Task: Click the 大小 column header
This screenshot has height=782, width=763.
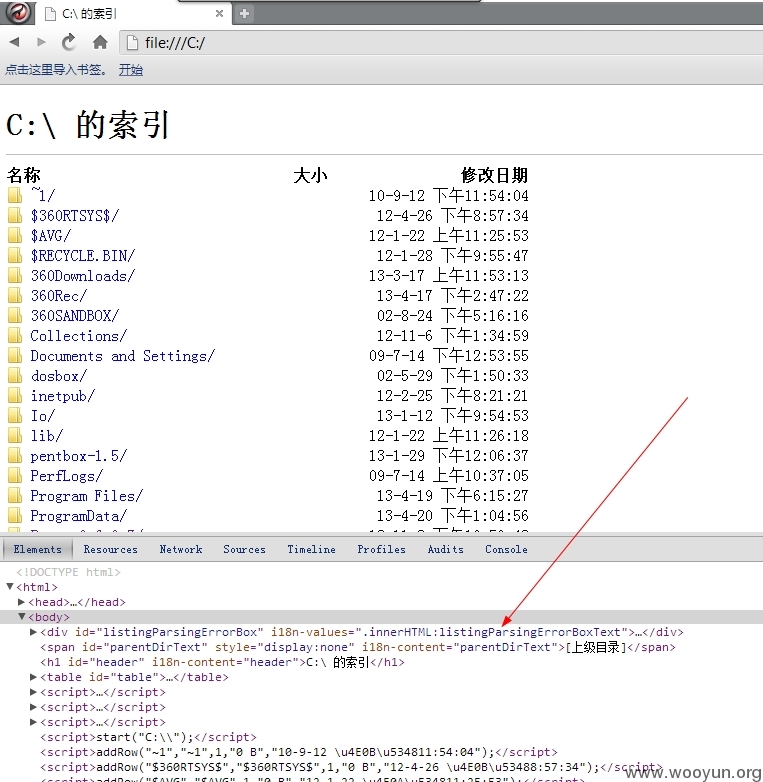Action: (x=310, y=175)
